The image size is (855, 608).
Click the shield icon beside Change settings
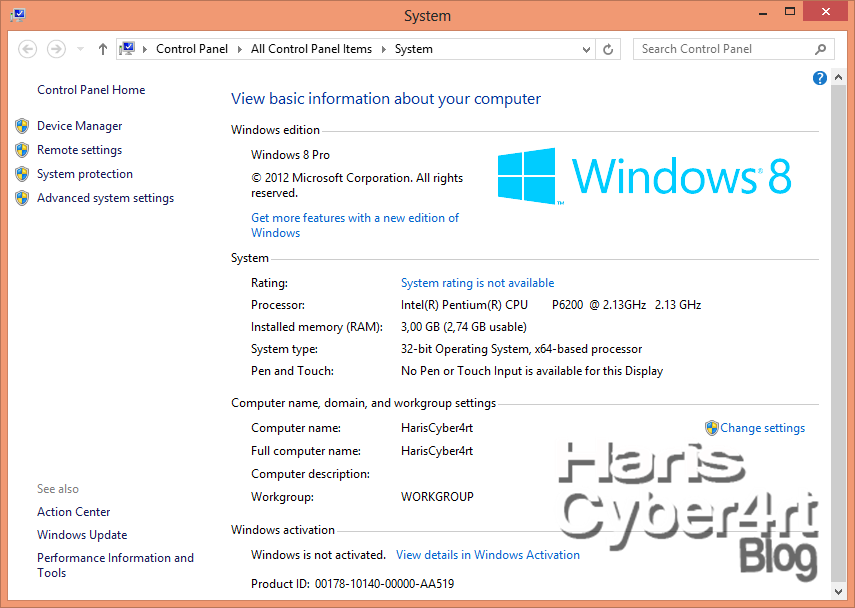[x=712, y=428]
